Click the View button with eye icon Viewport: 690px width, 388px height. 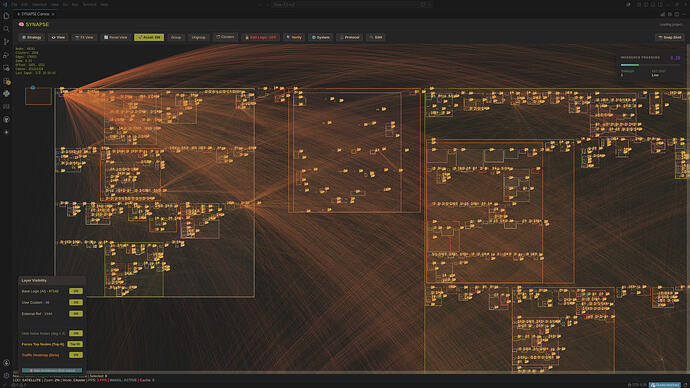[58, 37]
